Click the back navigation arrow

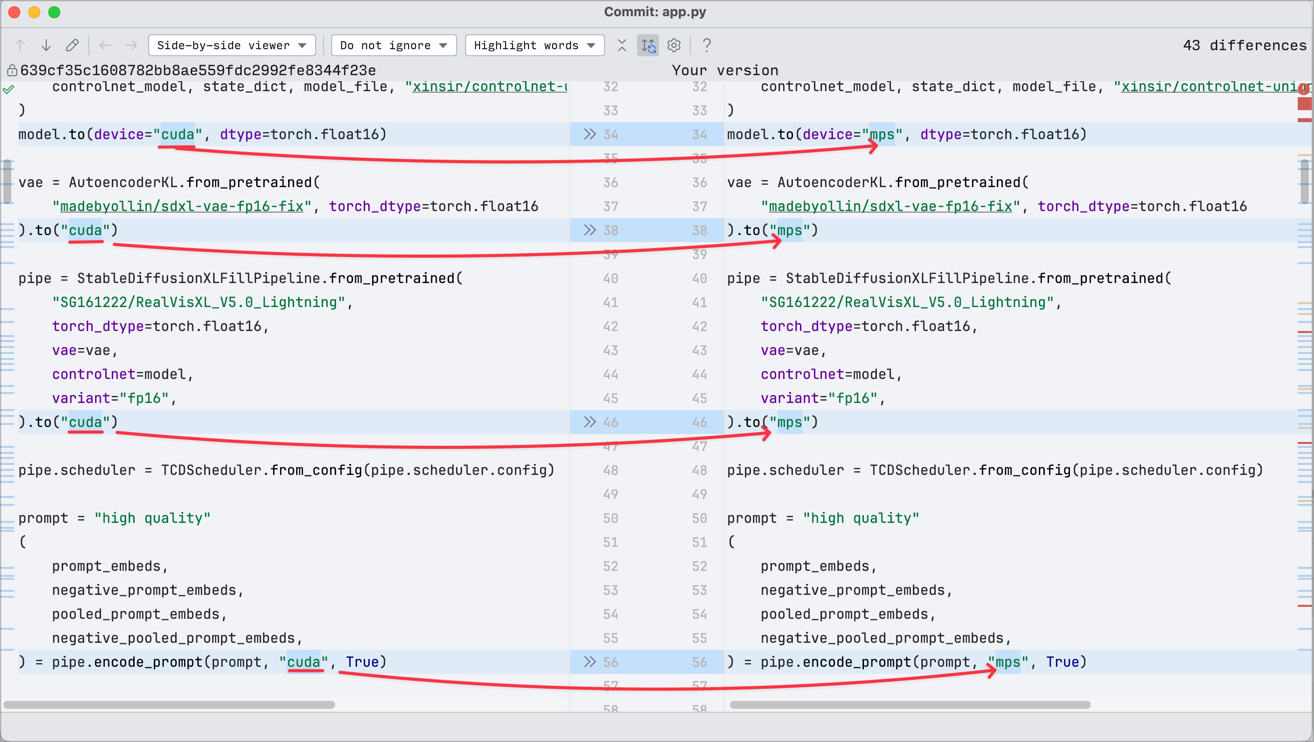[x=105, y=45]
